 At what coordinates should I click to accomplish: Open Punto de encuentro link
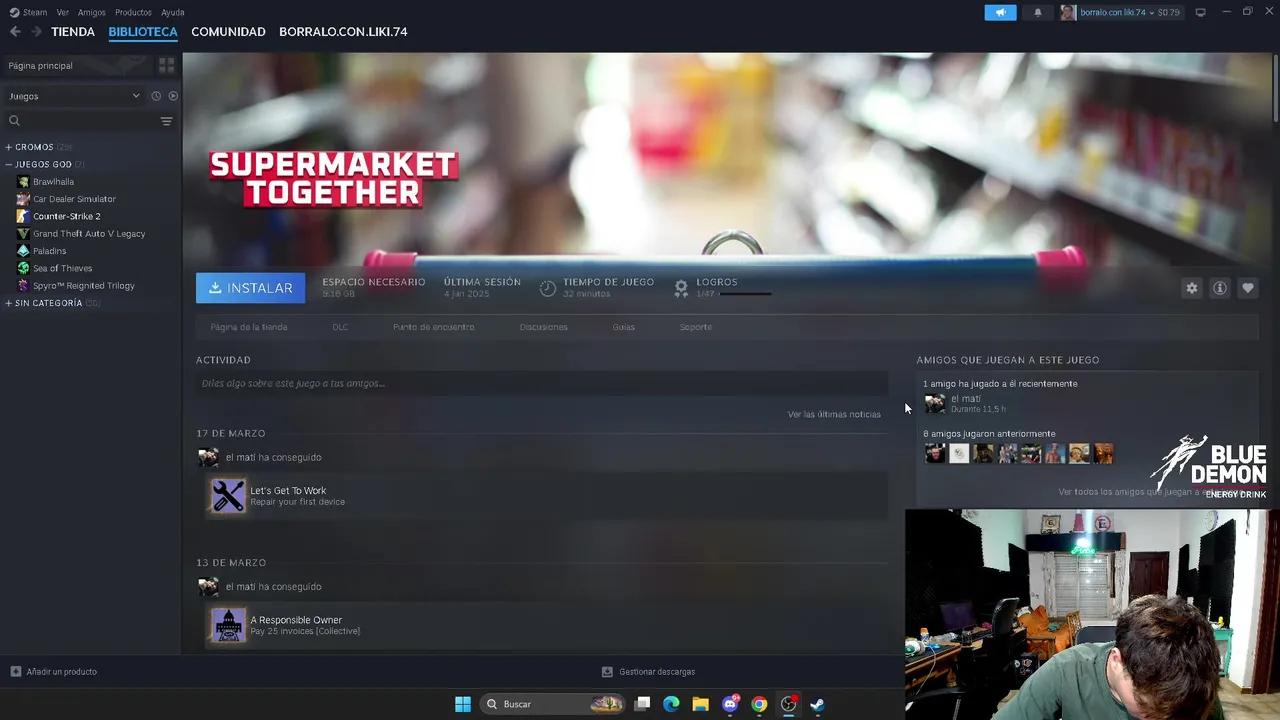coord(434,327)
